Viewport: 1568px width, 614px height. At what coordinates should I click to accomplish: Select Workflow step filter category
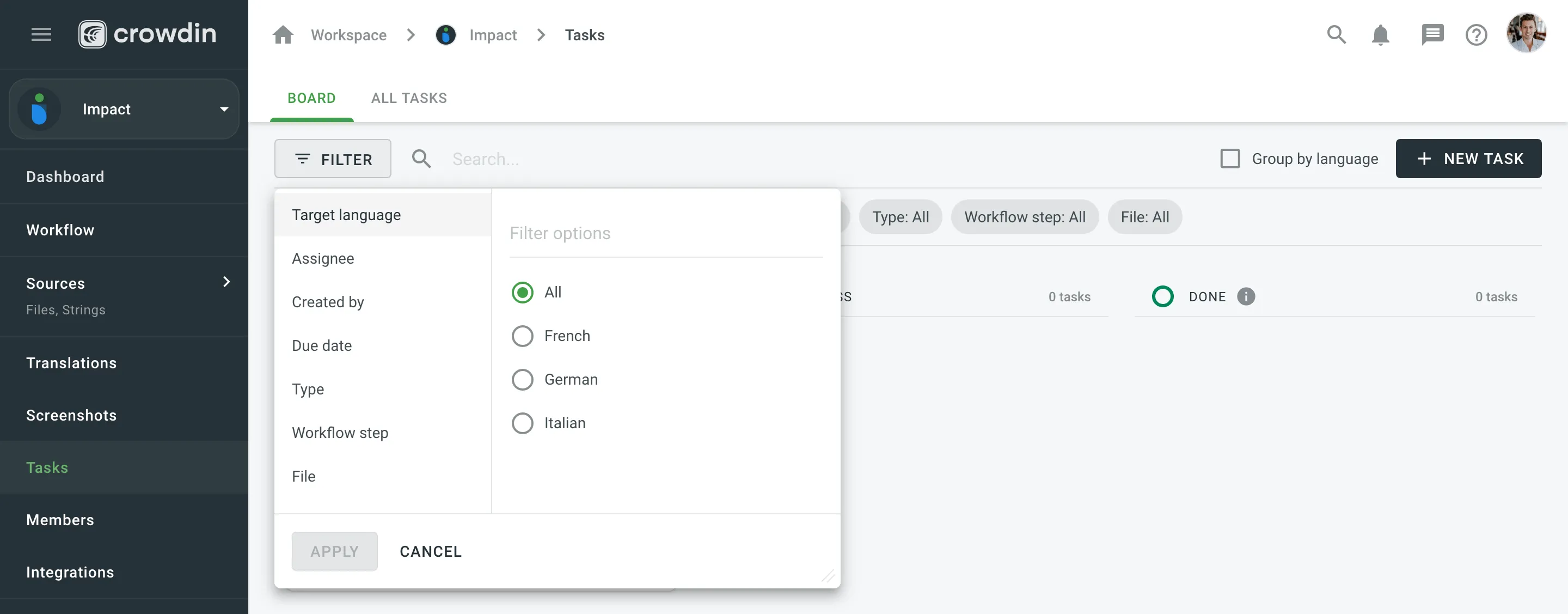coord(383,433)
